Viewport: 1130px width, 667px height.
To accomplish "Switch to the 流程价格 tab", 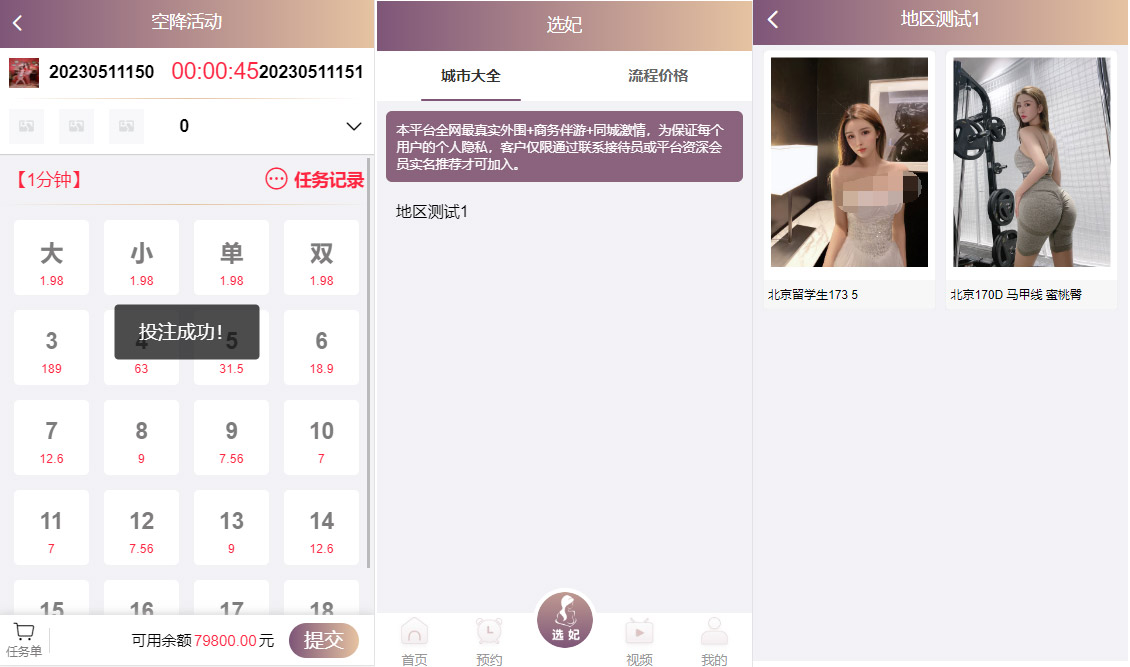I will pyautogui.click(x=658, y=76).
